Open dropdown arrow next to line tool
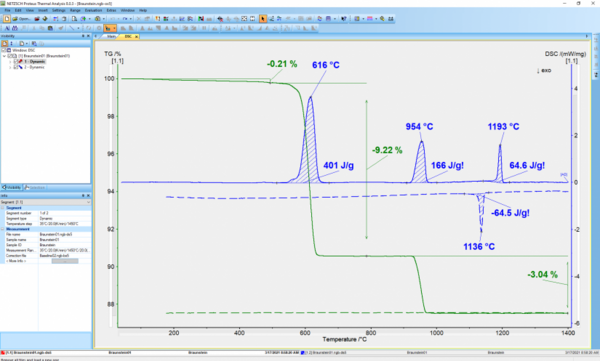Viewport: 600px width, 361px height. [x=78, y=28]
